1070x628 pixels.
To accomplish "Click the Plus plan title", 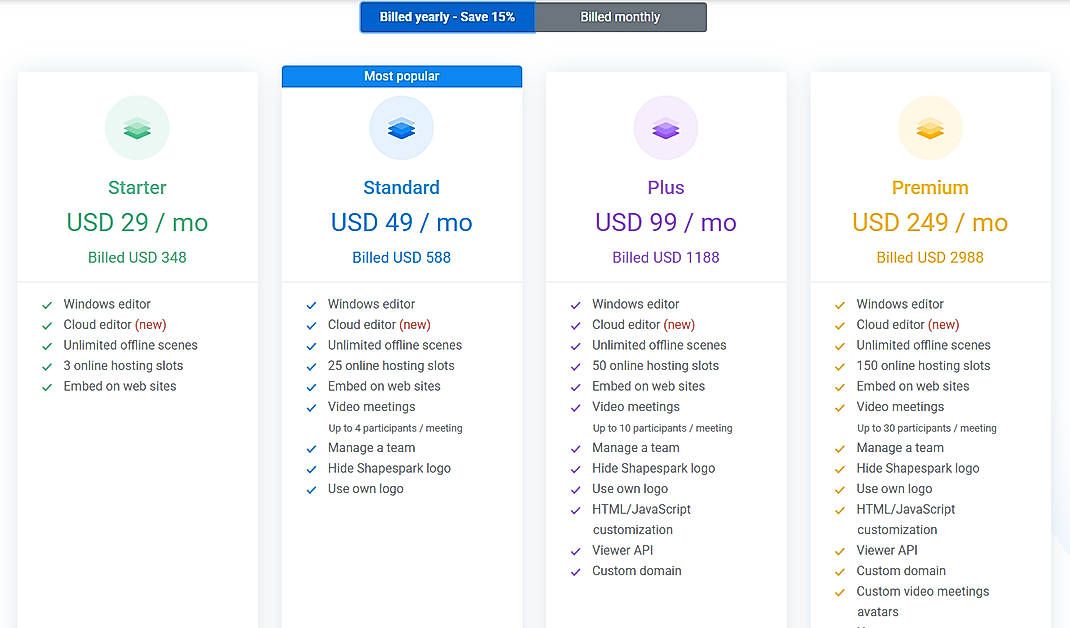I will coord(665,187).
